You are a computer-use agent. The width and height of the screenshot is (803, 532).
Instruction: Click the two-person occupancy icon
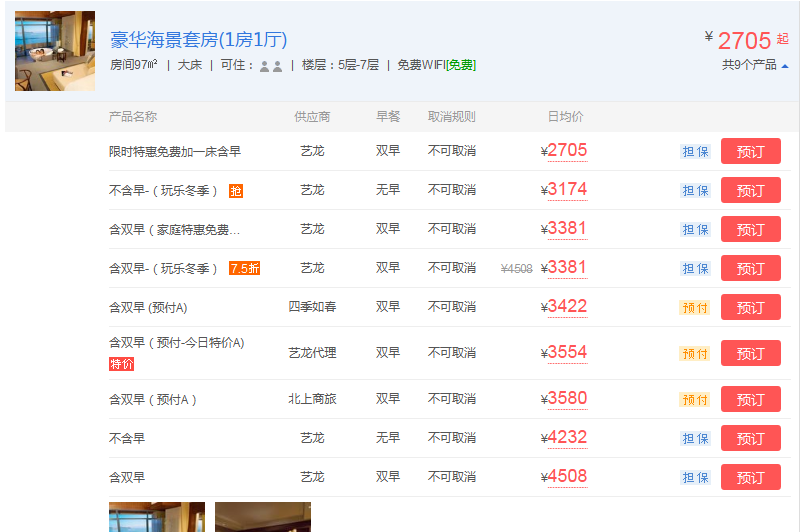click(270, 65)
